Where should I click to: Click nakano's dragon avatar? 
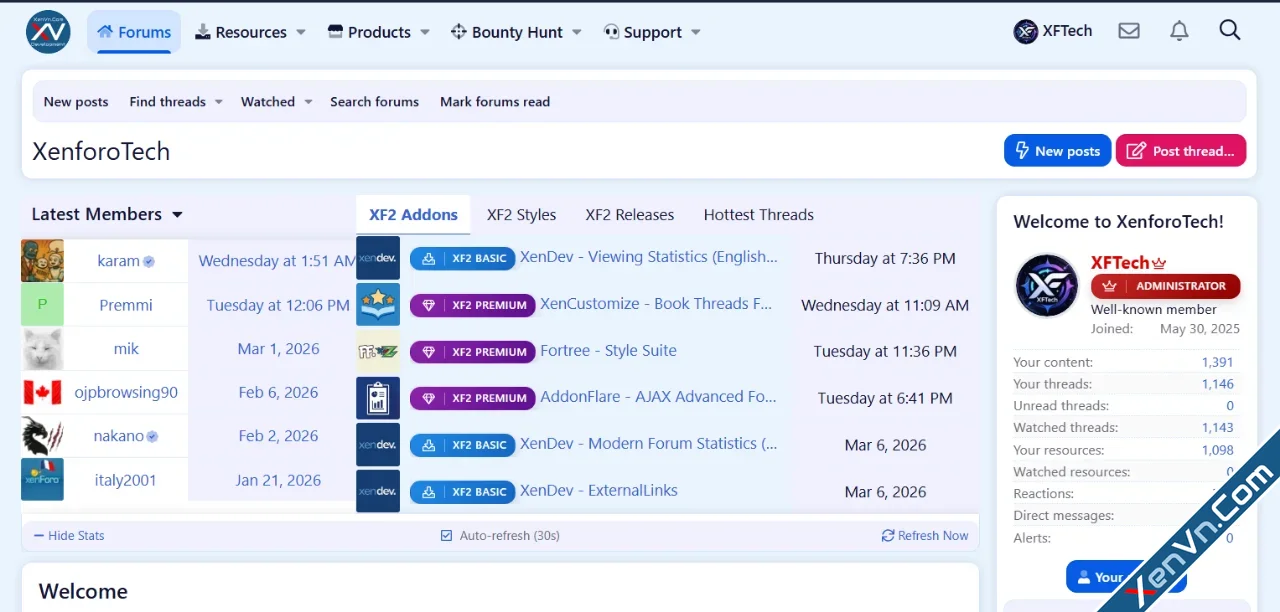pyautogui.click(x=42, y=436)
